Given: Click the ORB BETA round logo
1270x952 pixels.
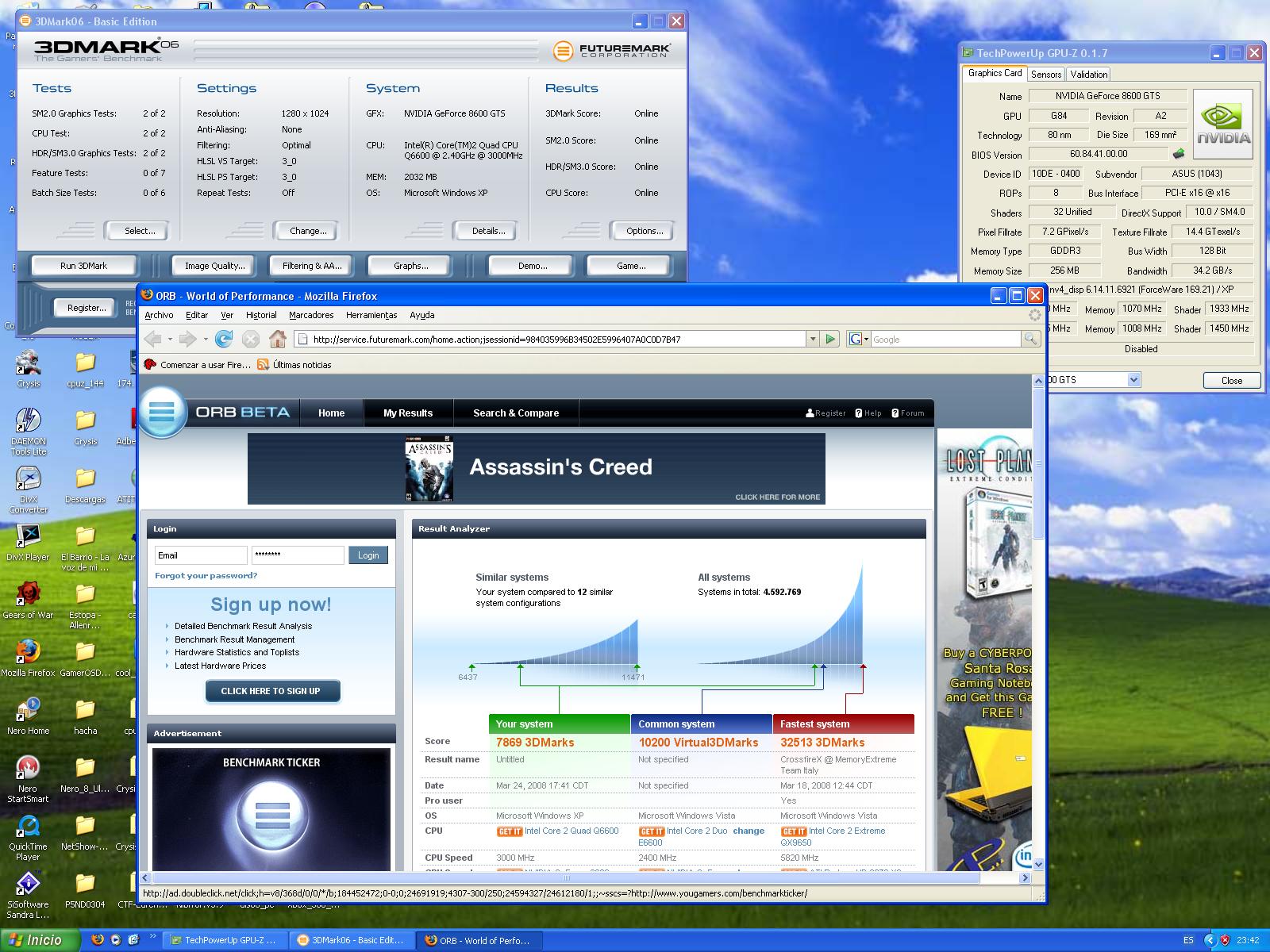Looking at the screenshot, I should tap(161, 413).
